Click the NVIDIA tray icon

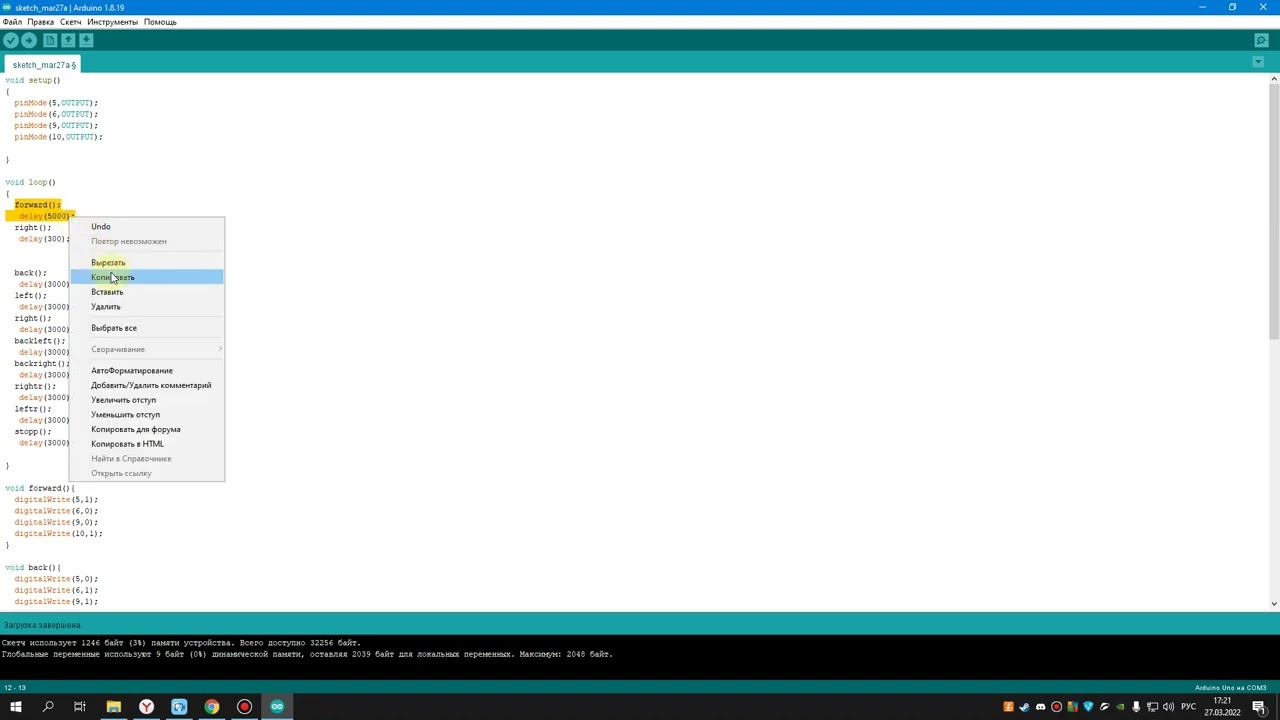tap(1120, 707)
